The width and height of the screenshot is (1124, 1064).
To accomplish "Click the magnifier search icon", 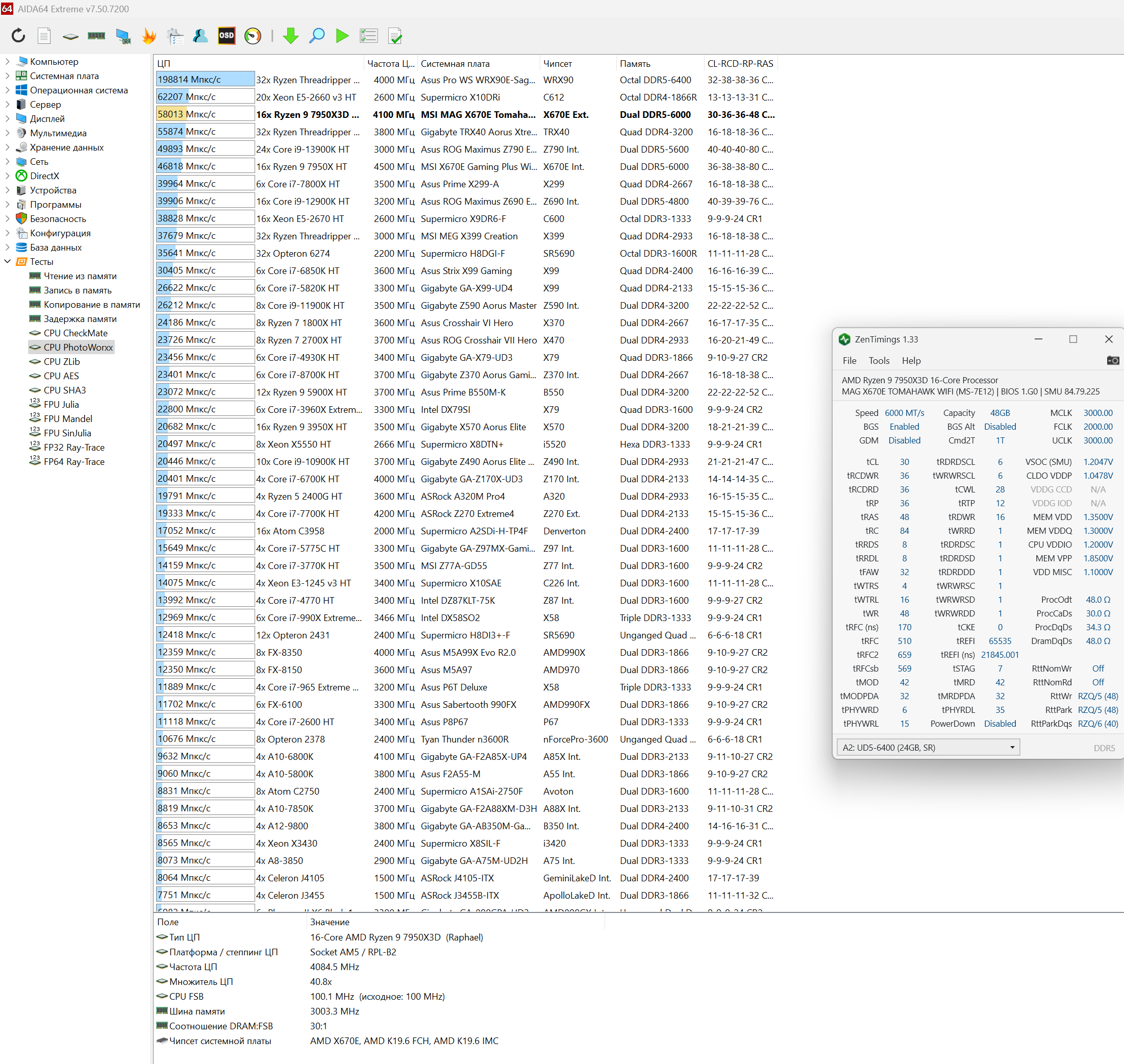I will point(317,36).
